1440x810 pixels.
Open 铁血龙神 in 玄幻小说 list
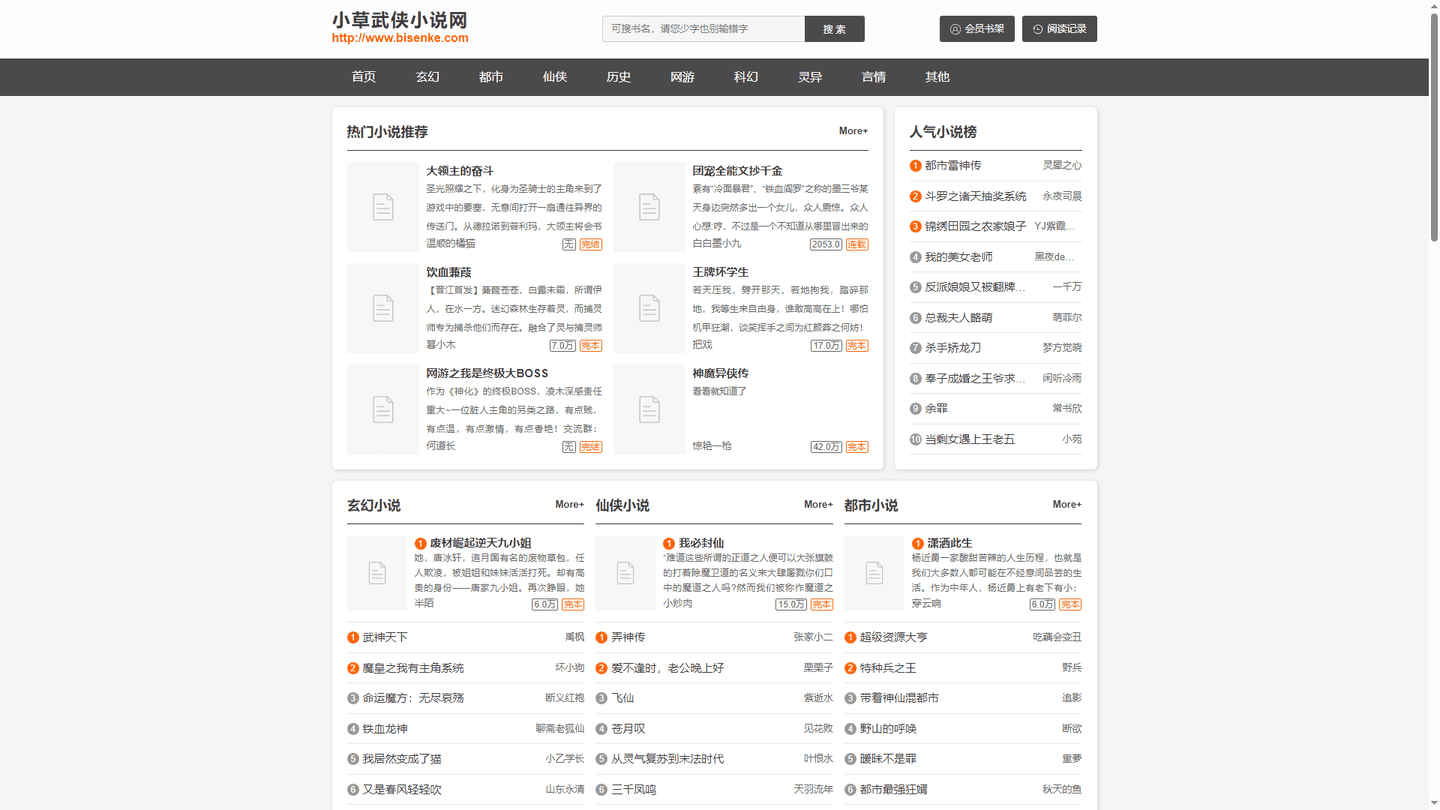pyautogui.click(x=385, y=729)
